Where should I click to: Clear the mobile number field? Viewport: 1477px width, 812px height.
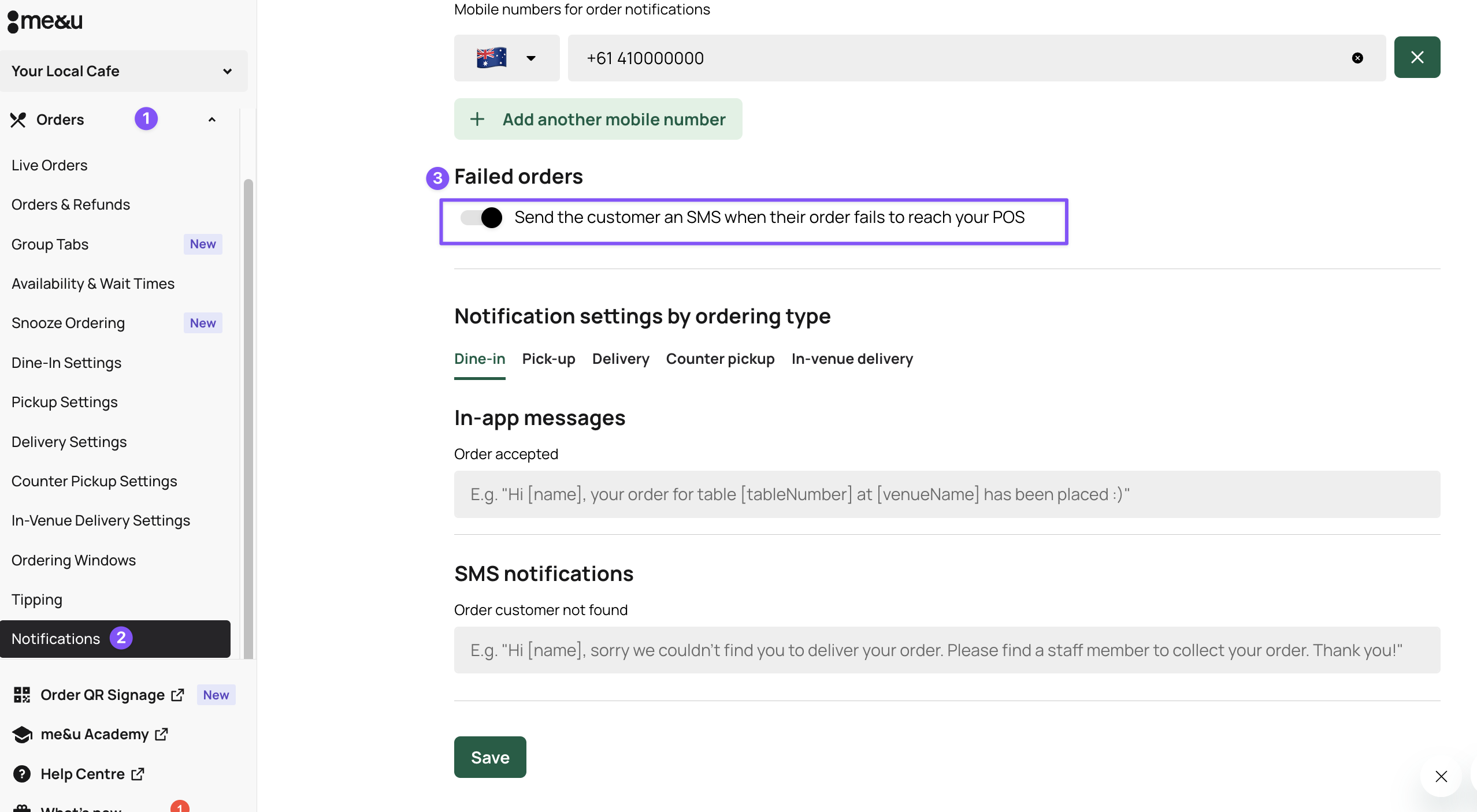click(1357, 58)
